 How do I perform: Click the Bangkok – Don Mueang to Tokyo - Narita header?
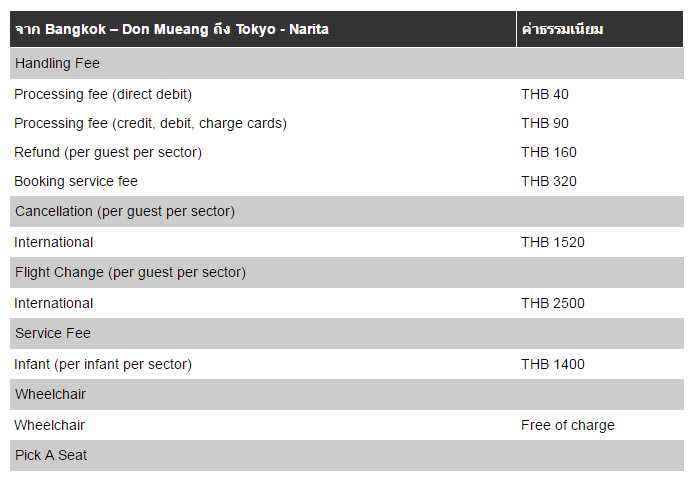pos(171,29)
